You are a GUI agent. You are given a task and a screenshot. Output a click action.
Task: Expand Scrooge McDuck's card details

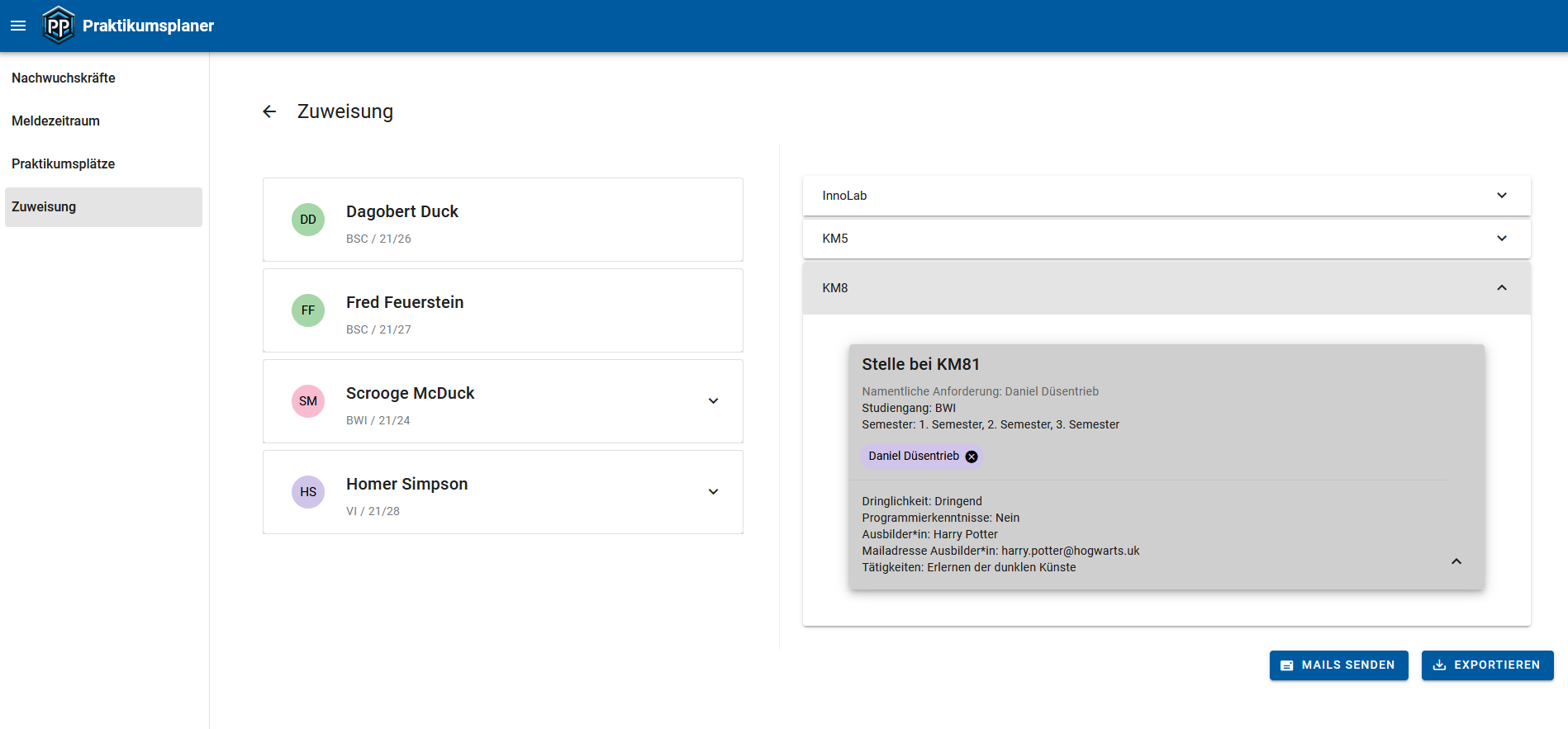[x=713, y=401]
